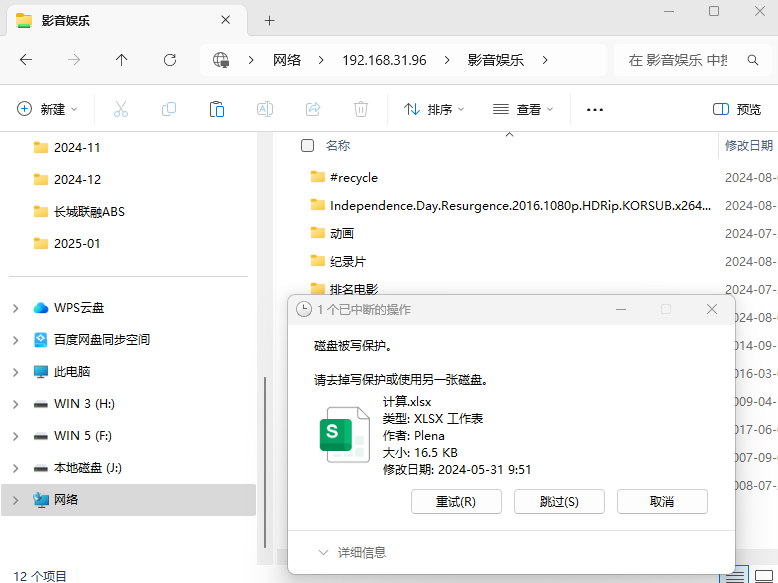Screen dimensions: 778x583
Task: Click the chevron after 影音娱乐 in breadcrumb
Action: pyautogui.click(x=545, y=60)
